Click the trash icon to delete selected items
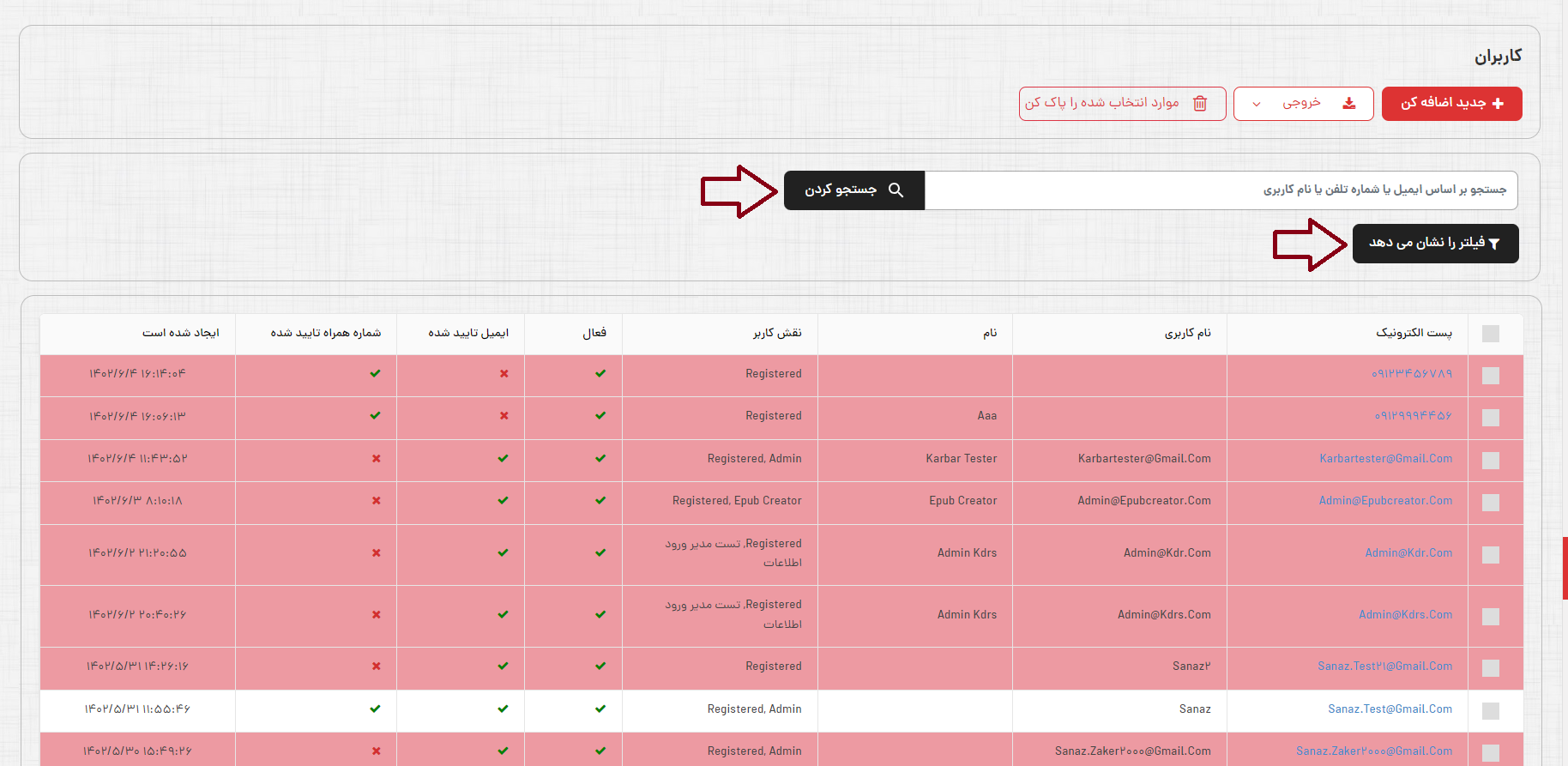 click(1200, 104)
